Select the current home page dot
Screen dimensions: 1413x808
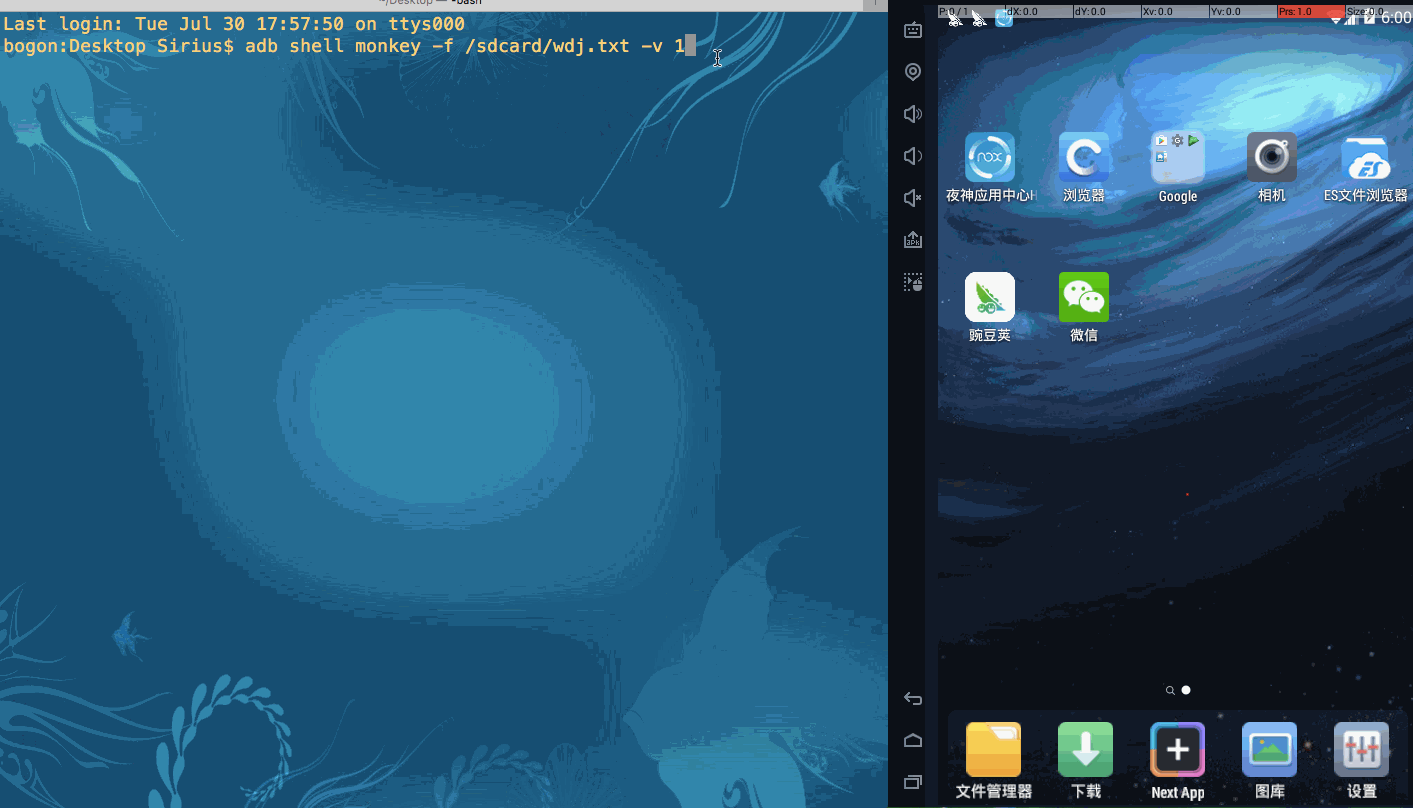(1186, 690)
